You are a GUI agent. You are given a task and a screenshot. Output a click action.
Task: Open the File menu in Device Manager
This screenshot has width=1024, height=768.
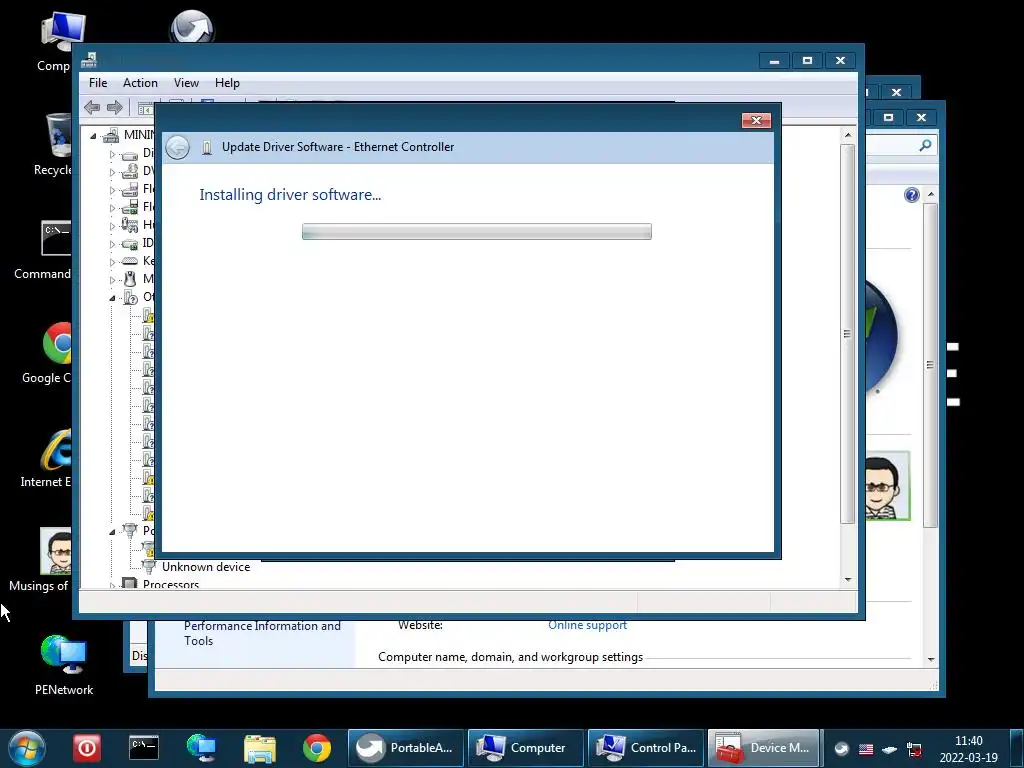pos(98,83)
